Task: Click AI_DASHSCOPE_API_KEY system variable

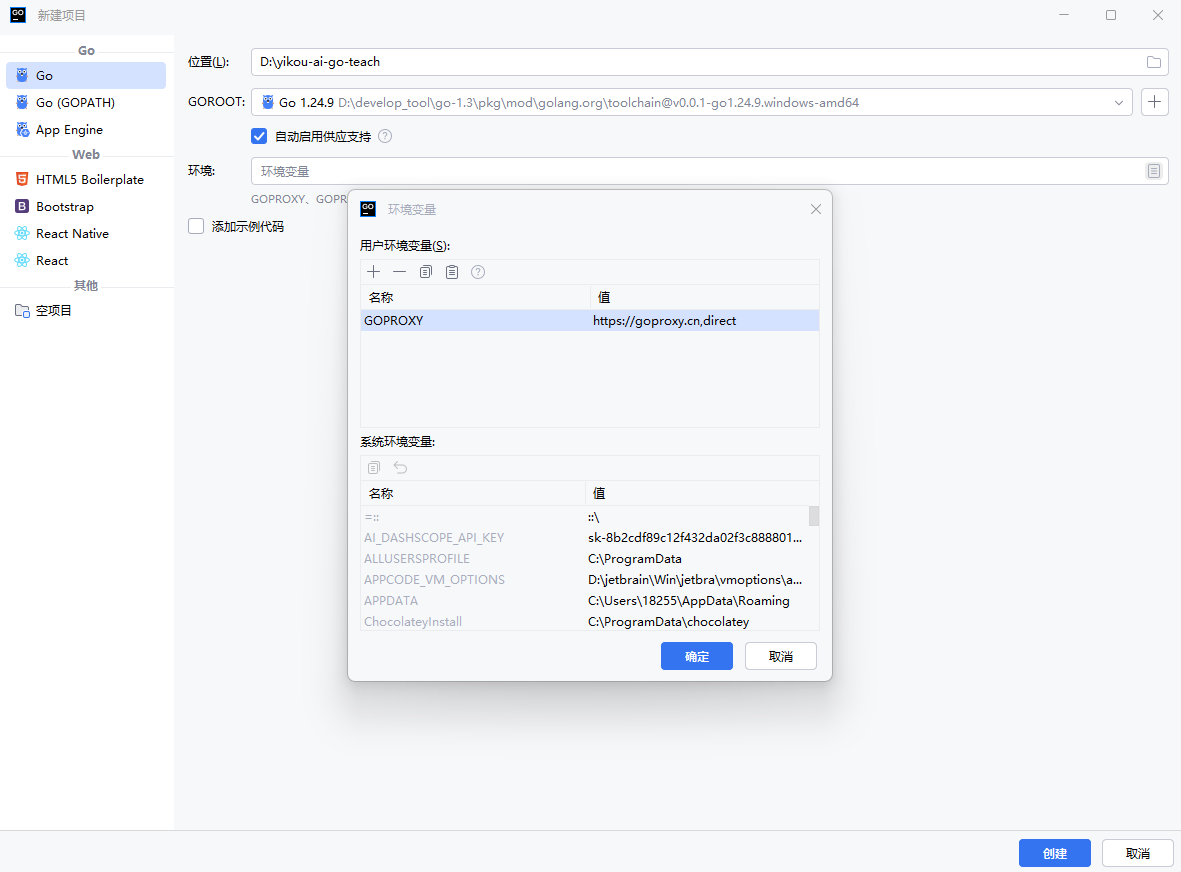Action: pos(434,538)
